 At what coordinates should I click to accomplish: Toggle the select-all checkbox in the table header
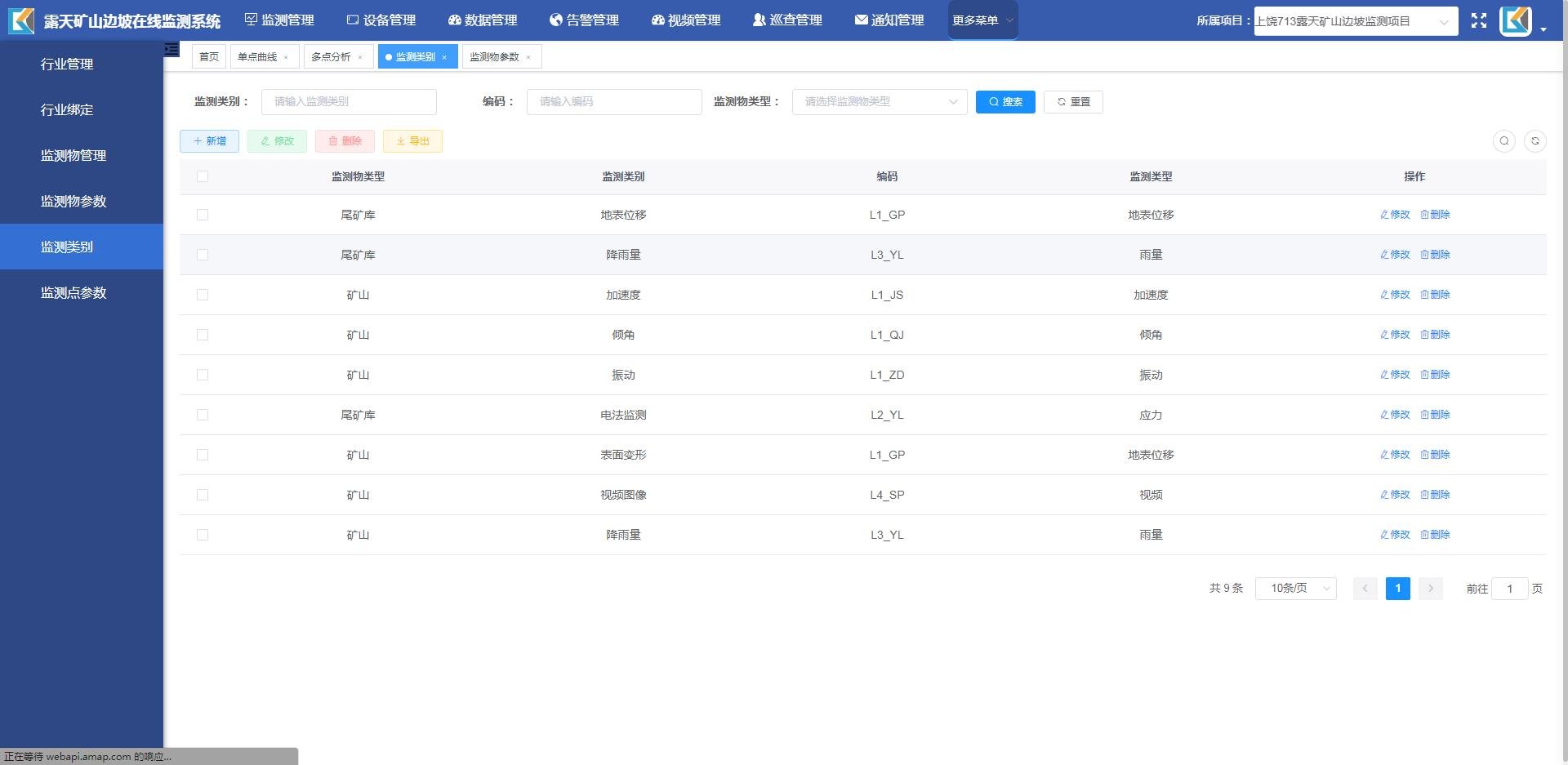(x=203, y=176)
